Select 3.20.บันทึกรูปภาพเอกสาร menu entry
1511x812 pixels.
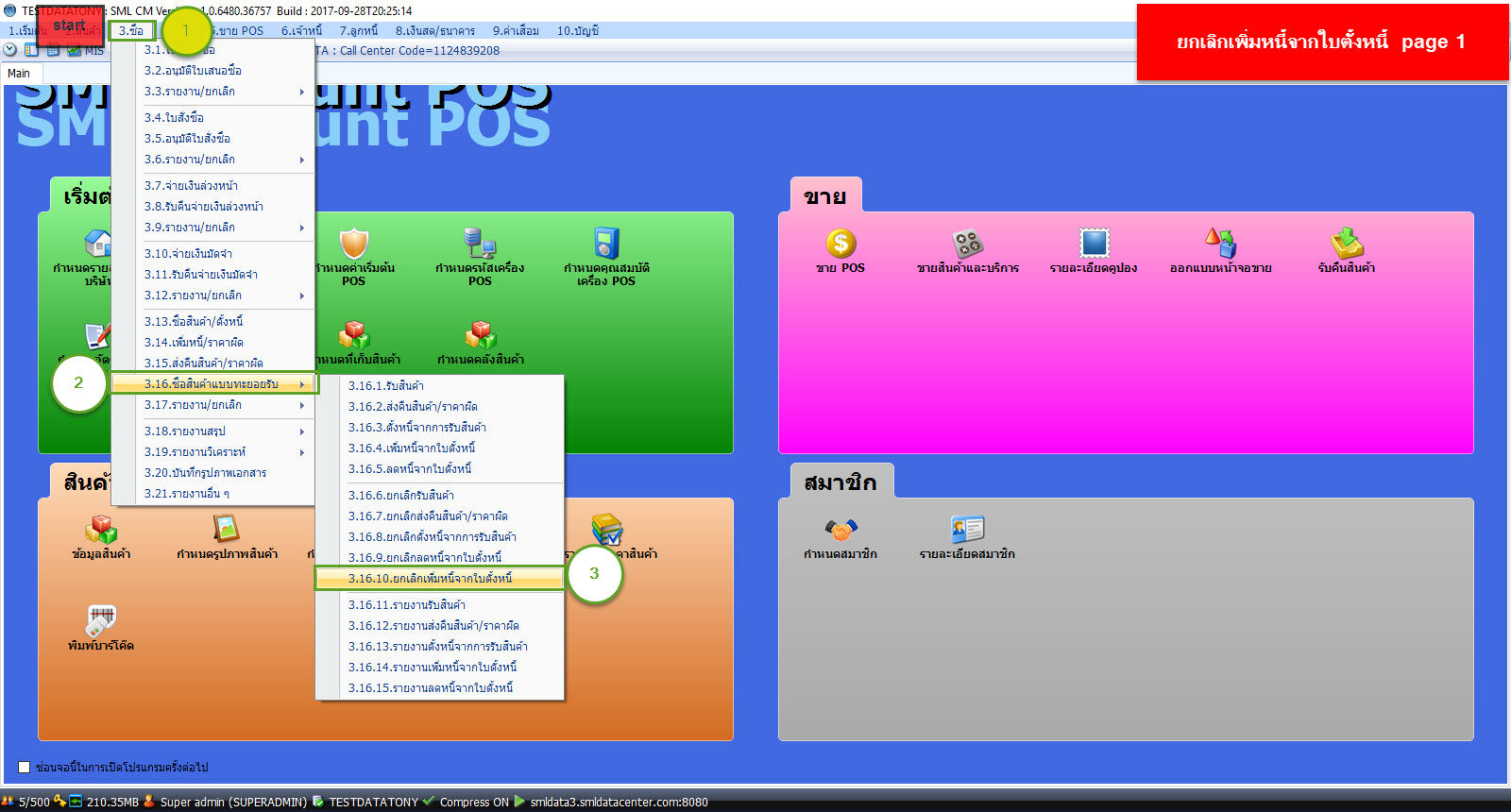point(212,473)
